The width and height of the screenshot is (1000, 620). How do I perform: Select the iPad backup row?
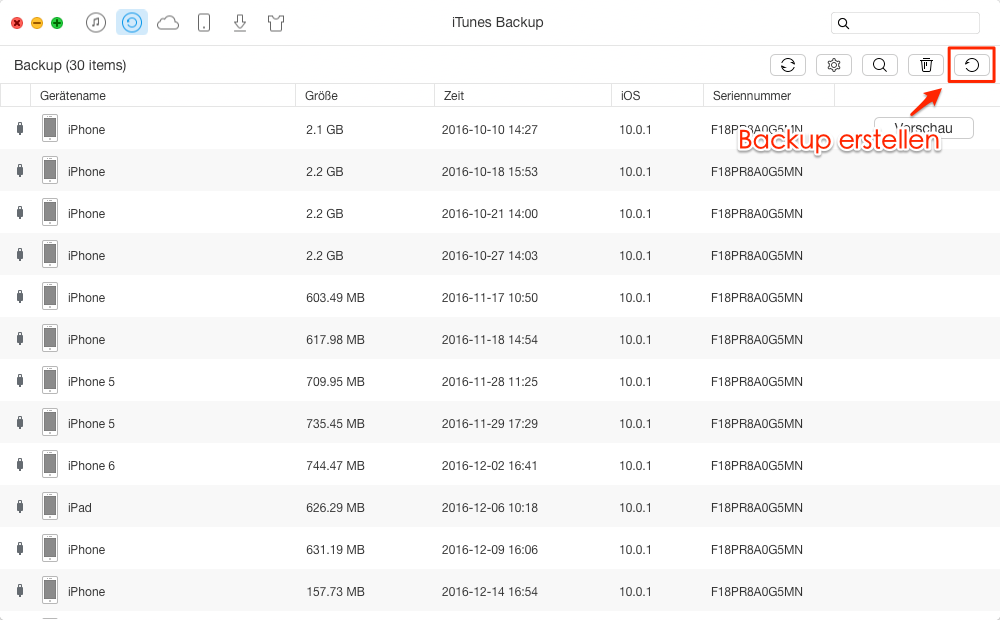[500, 507]
